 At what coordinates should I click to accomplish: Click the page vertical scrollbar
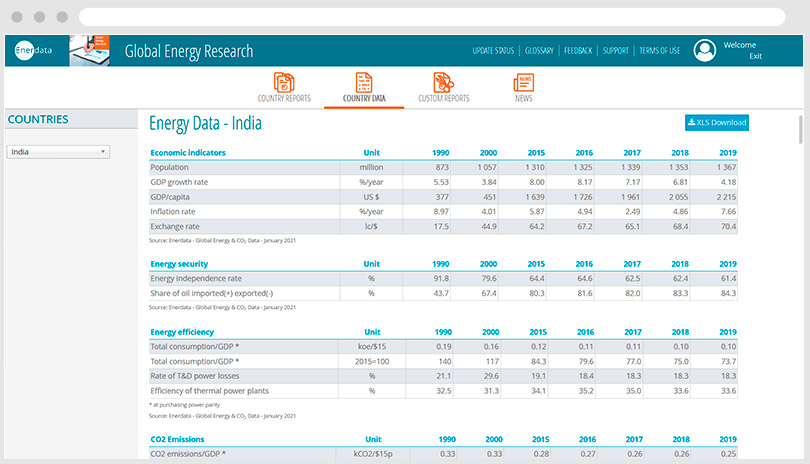pos(800,130)
